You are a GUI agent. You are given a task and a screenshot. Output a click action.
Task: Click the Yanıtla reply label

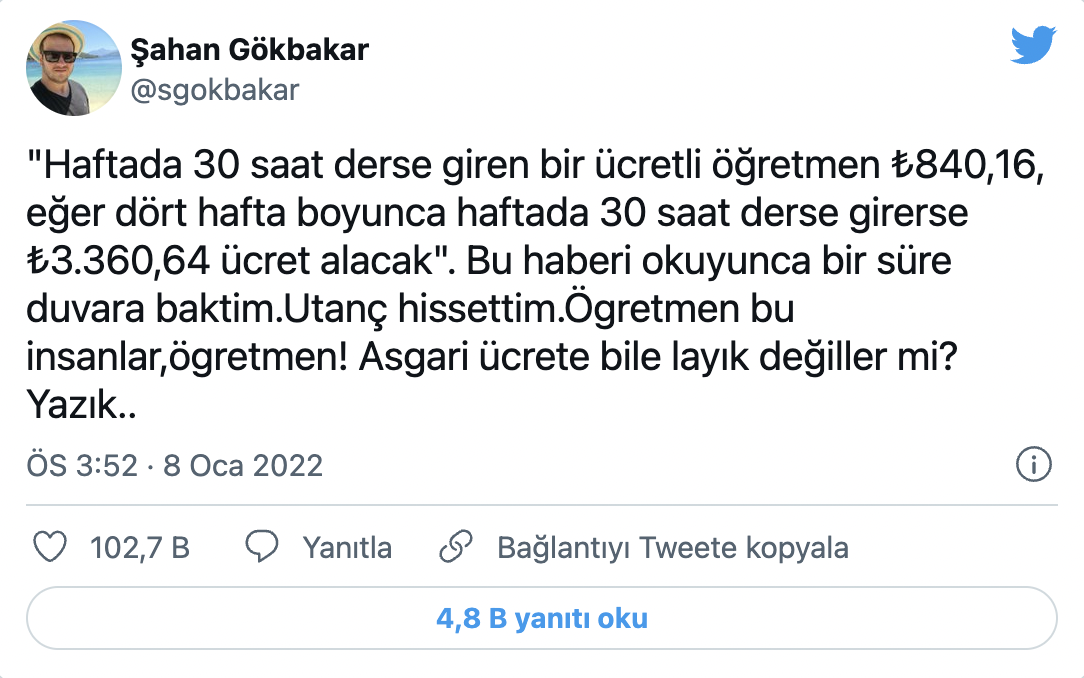(x=347, y=548)
